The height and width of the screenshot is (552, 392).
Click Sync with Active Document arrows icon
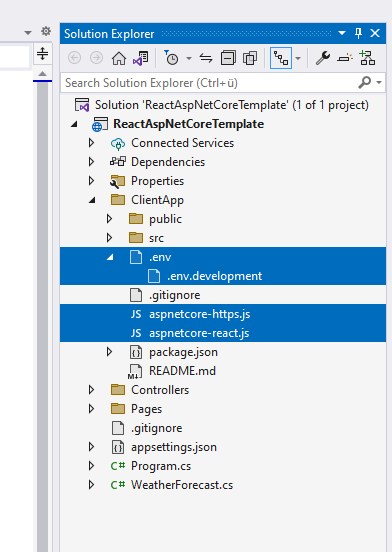click(206, 58)
